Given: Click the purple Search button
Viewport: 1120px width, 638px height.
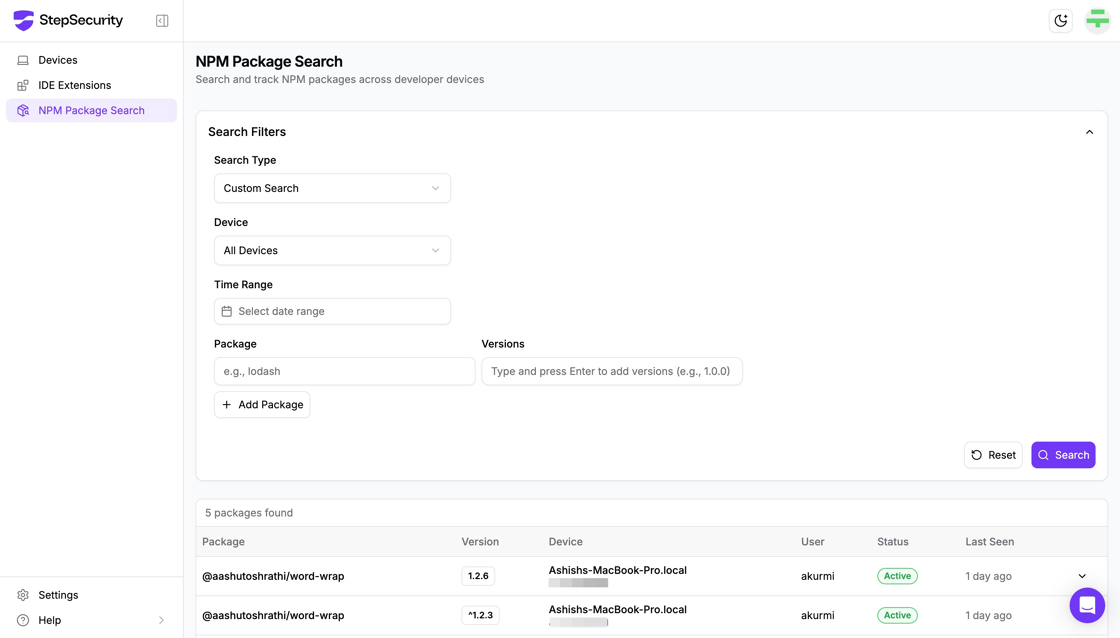Looking at the screenshot, I should 1063,455.
